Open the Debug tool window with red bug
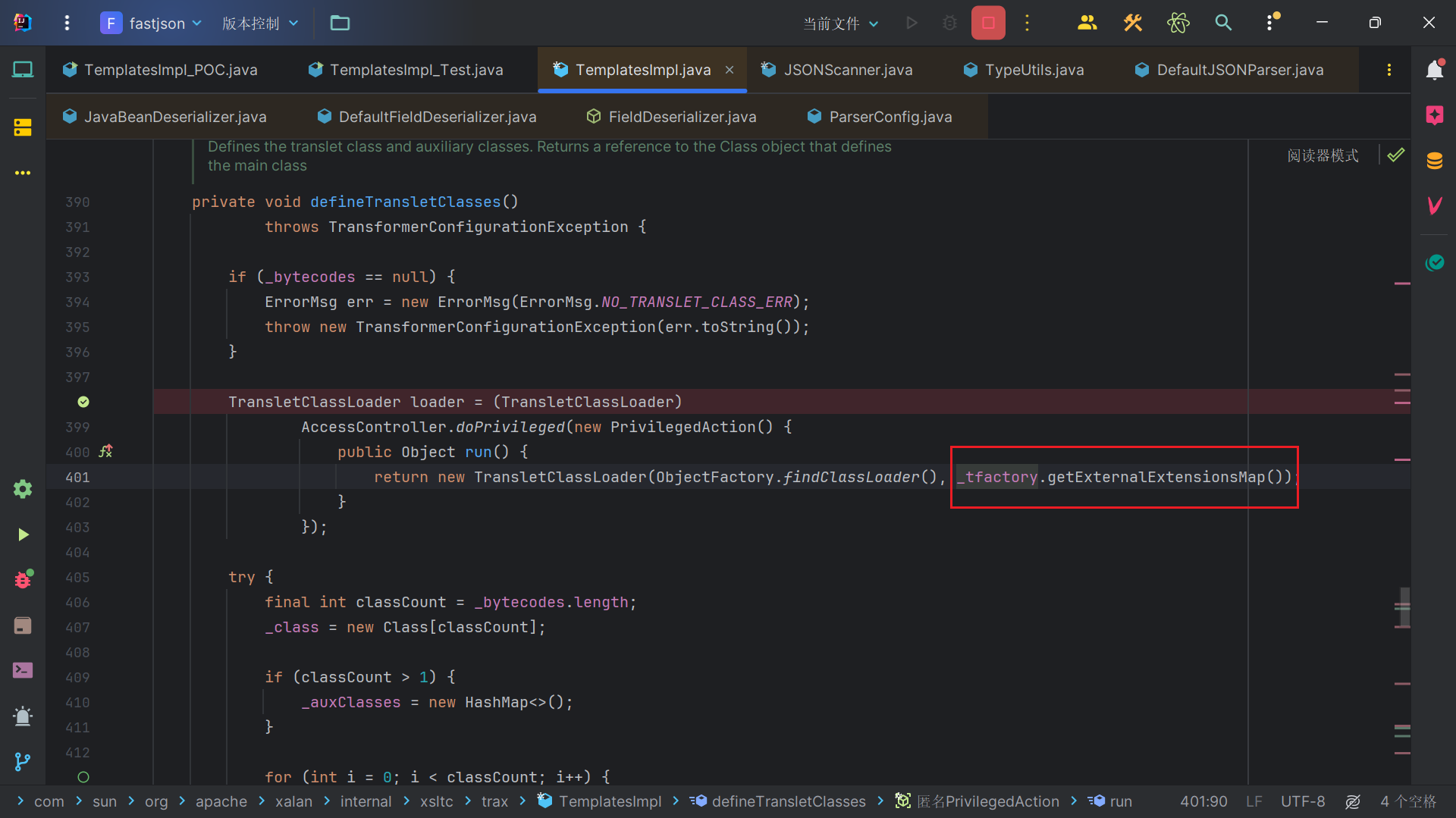The image size is (1456, 818). [23, 579]
